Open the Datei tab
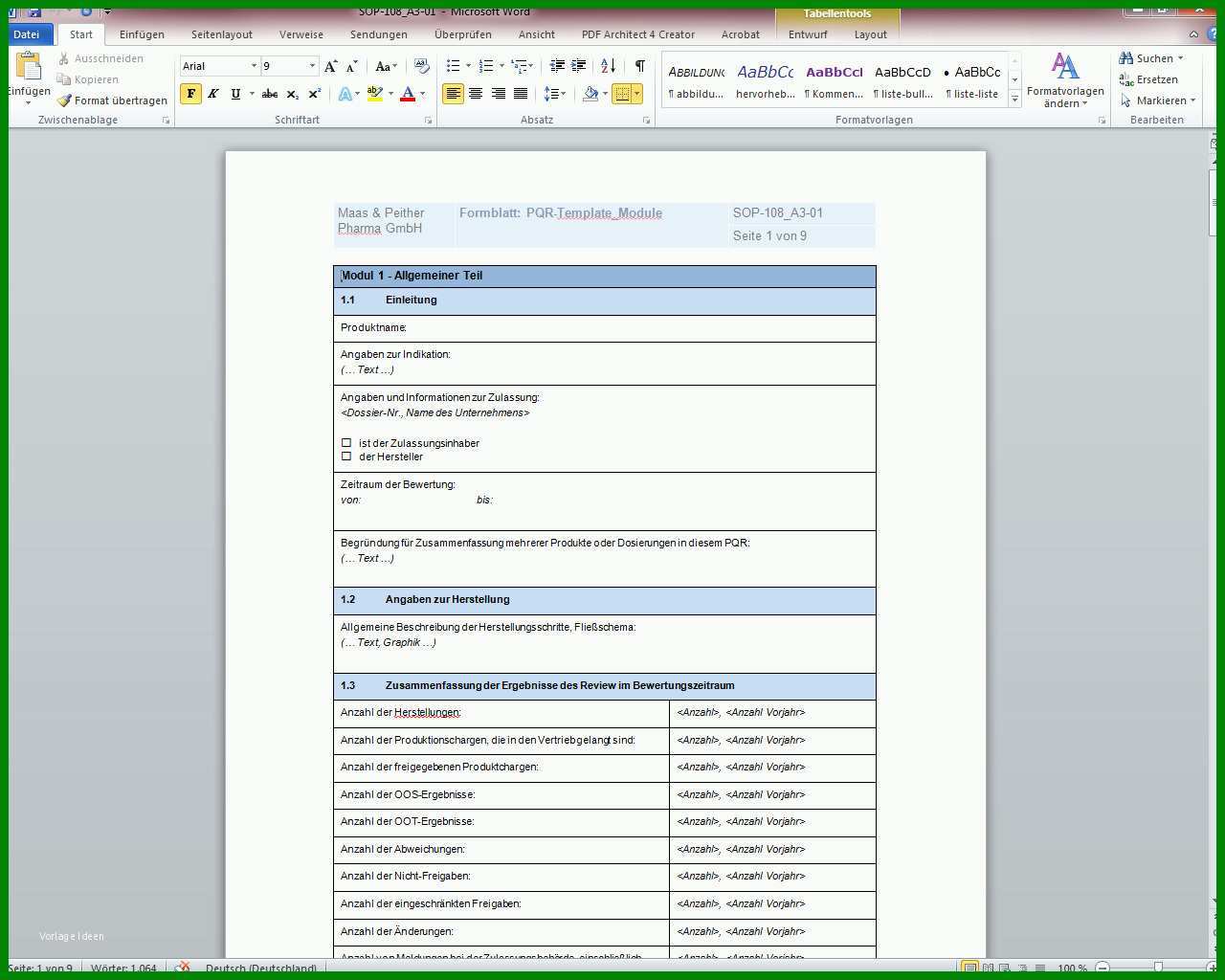 click(x=27, y=34)
